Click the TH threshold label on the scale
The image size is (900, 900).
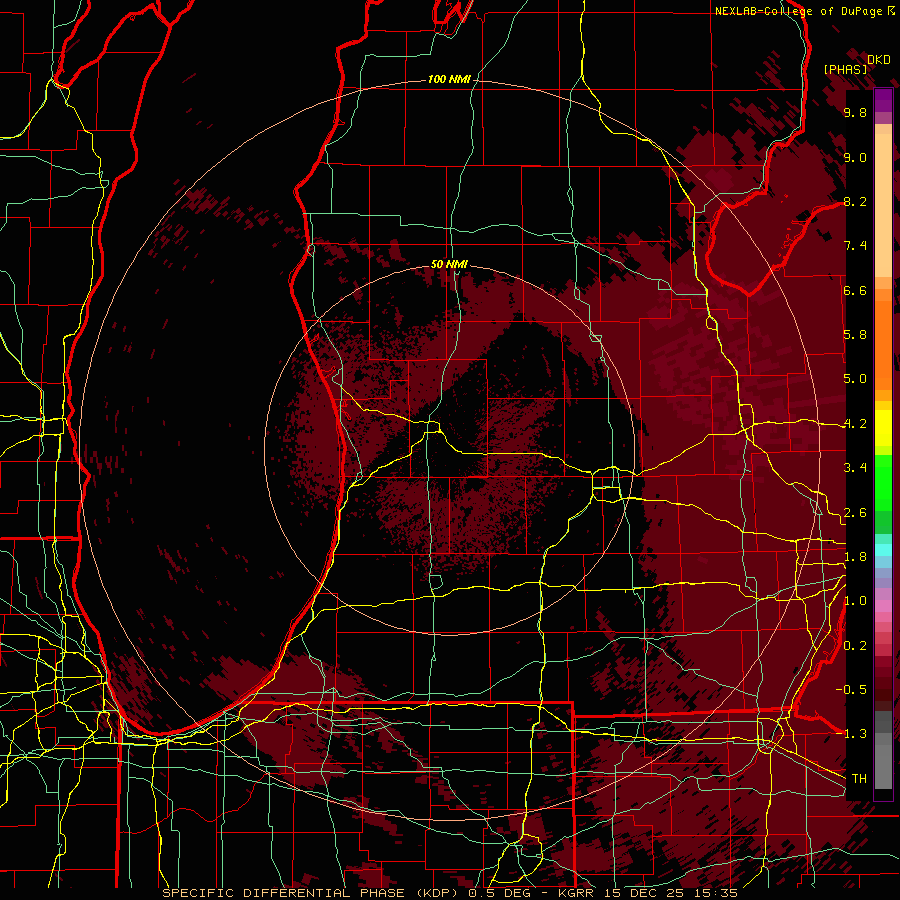pos(859,779)
